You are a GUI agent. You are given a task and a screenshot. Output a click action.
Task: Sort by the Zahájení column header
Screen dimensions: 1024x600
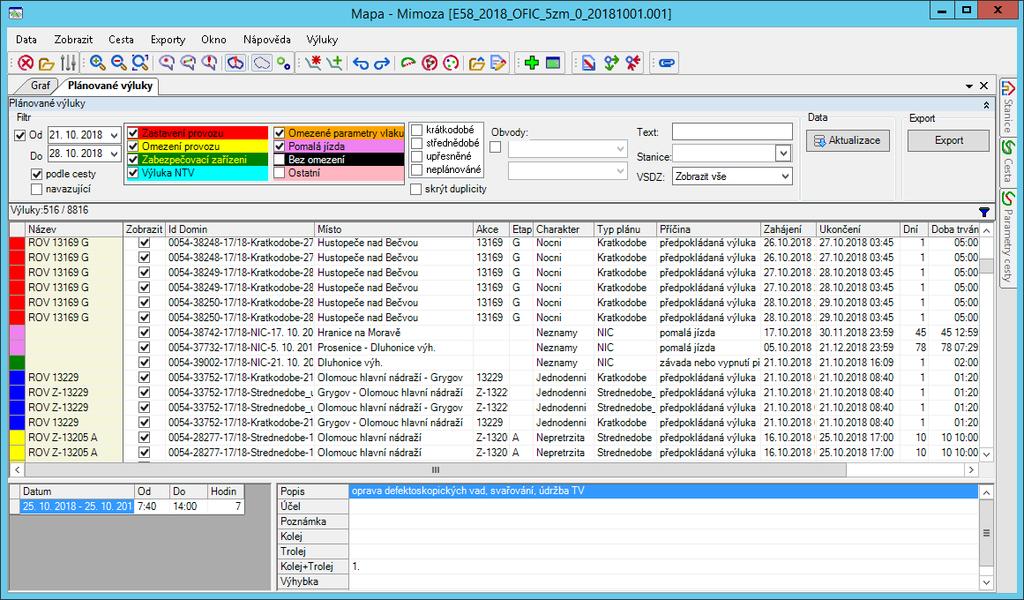[789, 229]
